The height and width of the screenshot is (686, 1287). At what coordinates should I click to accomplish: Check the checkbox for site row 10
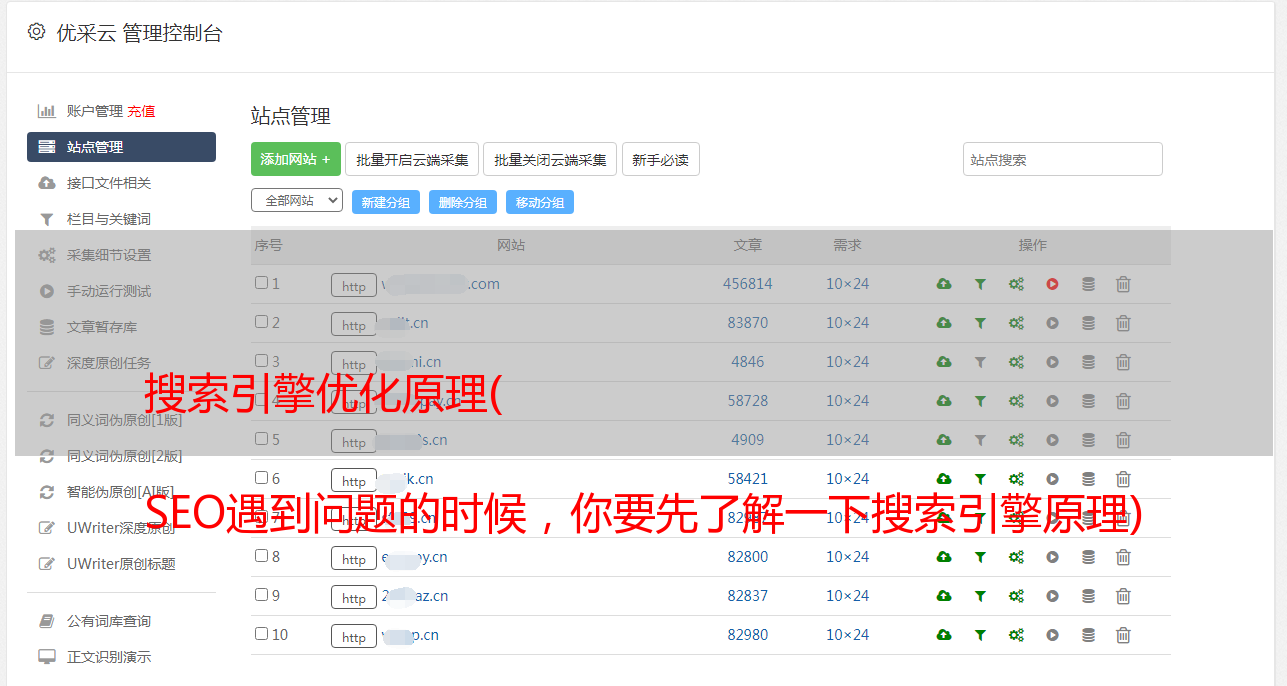click(x=261, y=634)
